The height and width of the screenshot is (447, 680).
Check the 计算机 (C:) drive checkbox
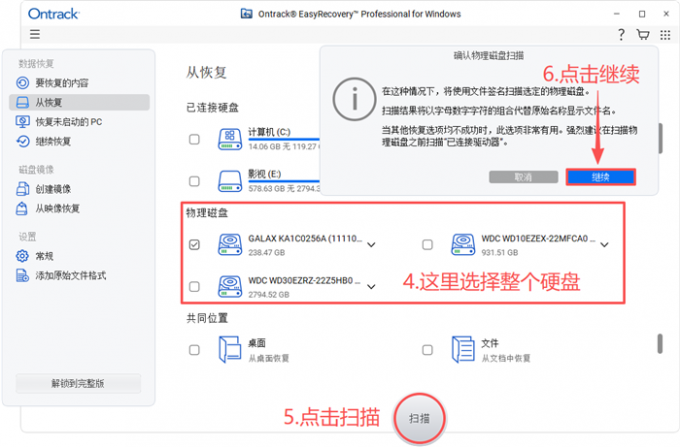click(194, 140)
